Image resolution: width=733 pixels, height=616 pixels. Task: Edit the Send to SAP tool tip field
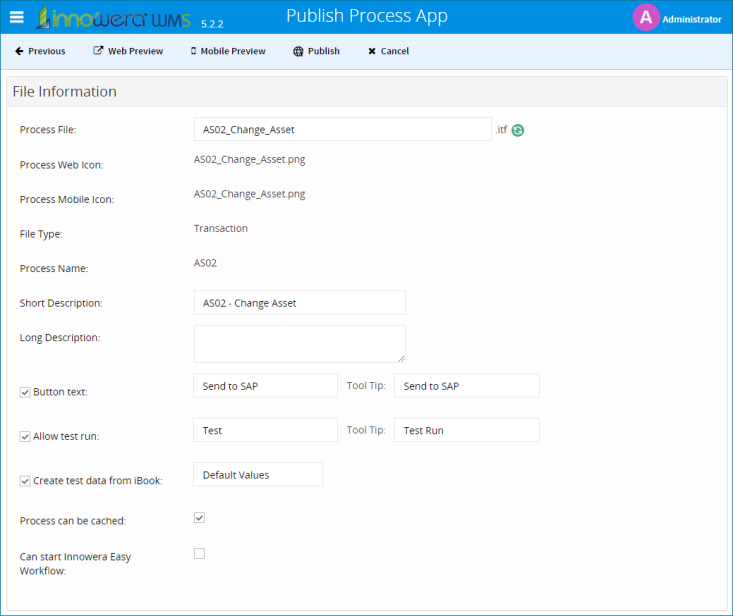[x=467, y=386]
